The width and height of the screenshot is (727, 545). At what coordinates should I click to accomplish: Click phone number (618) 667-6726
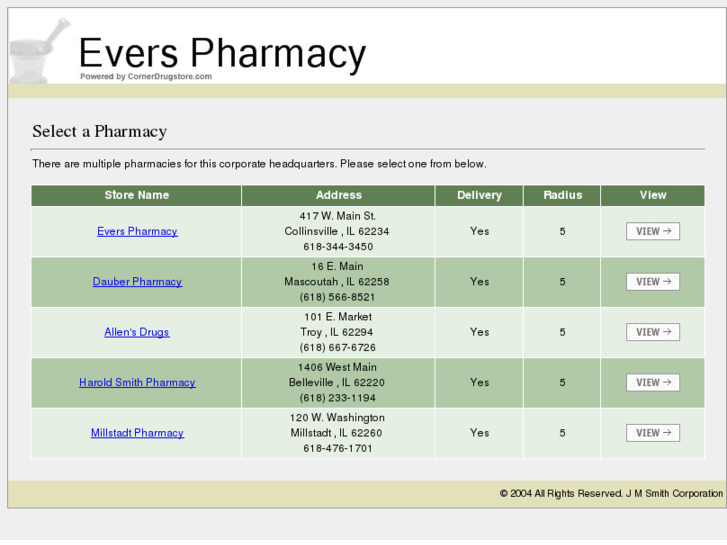[337, 347]
